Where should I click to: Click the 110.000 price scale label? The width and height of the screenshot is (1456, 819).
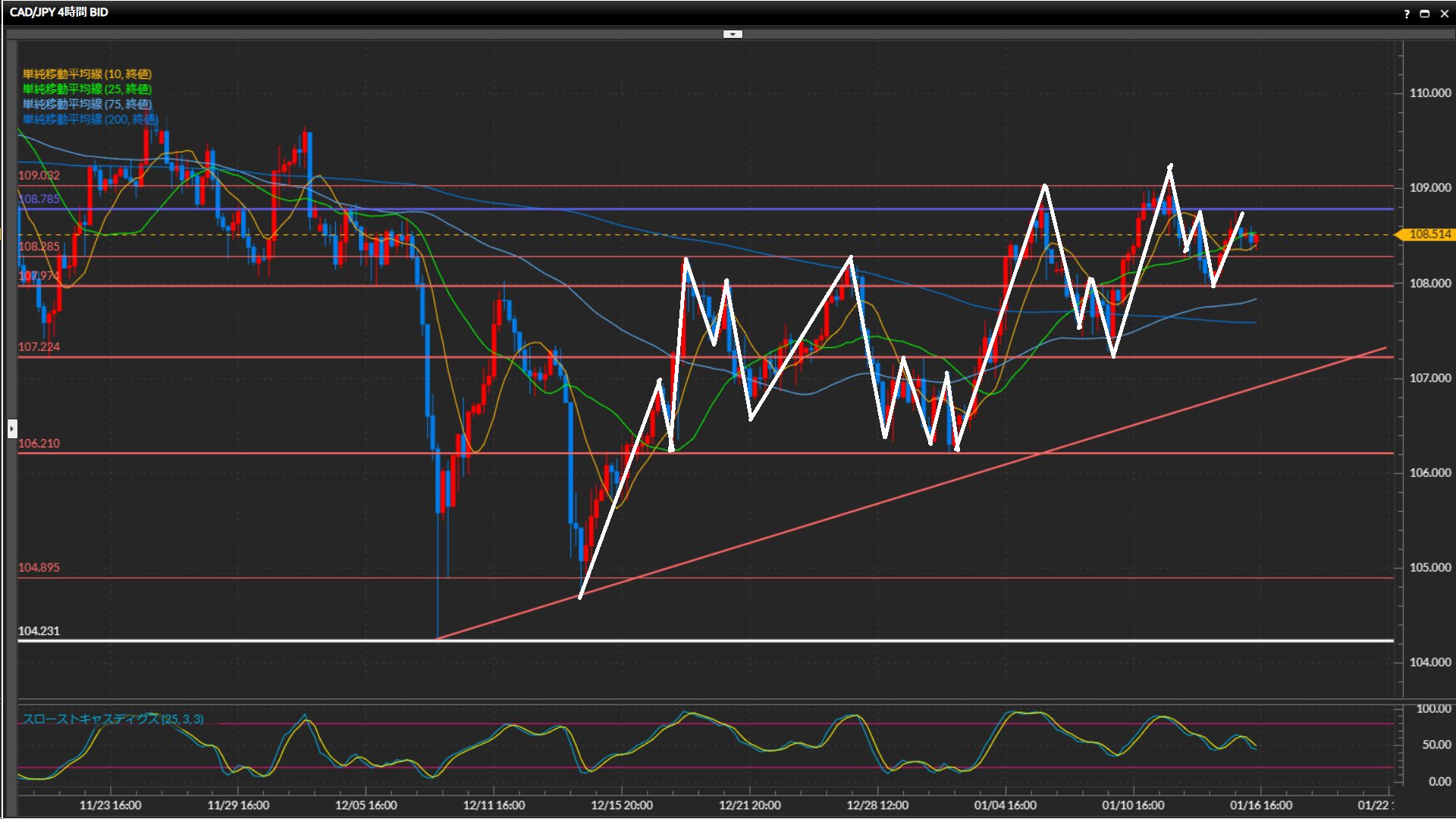(x=1429, y=93)
